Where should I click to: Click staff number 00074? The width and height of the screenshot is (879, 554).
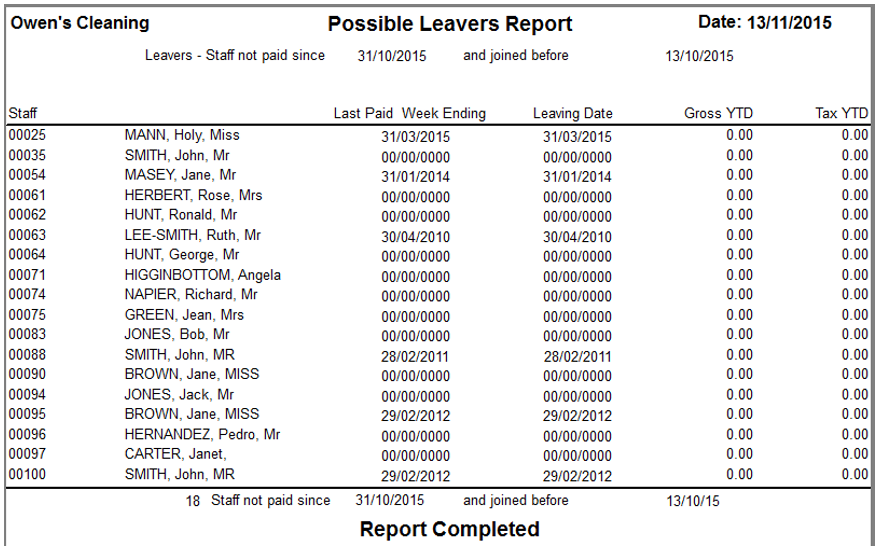(27, 295)
